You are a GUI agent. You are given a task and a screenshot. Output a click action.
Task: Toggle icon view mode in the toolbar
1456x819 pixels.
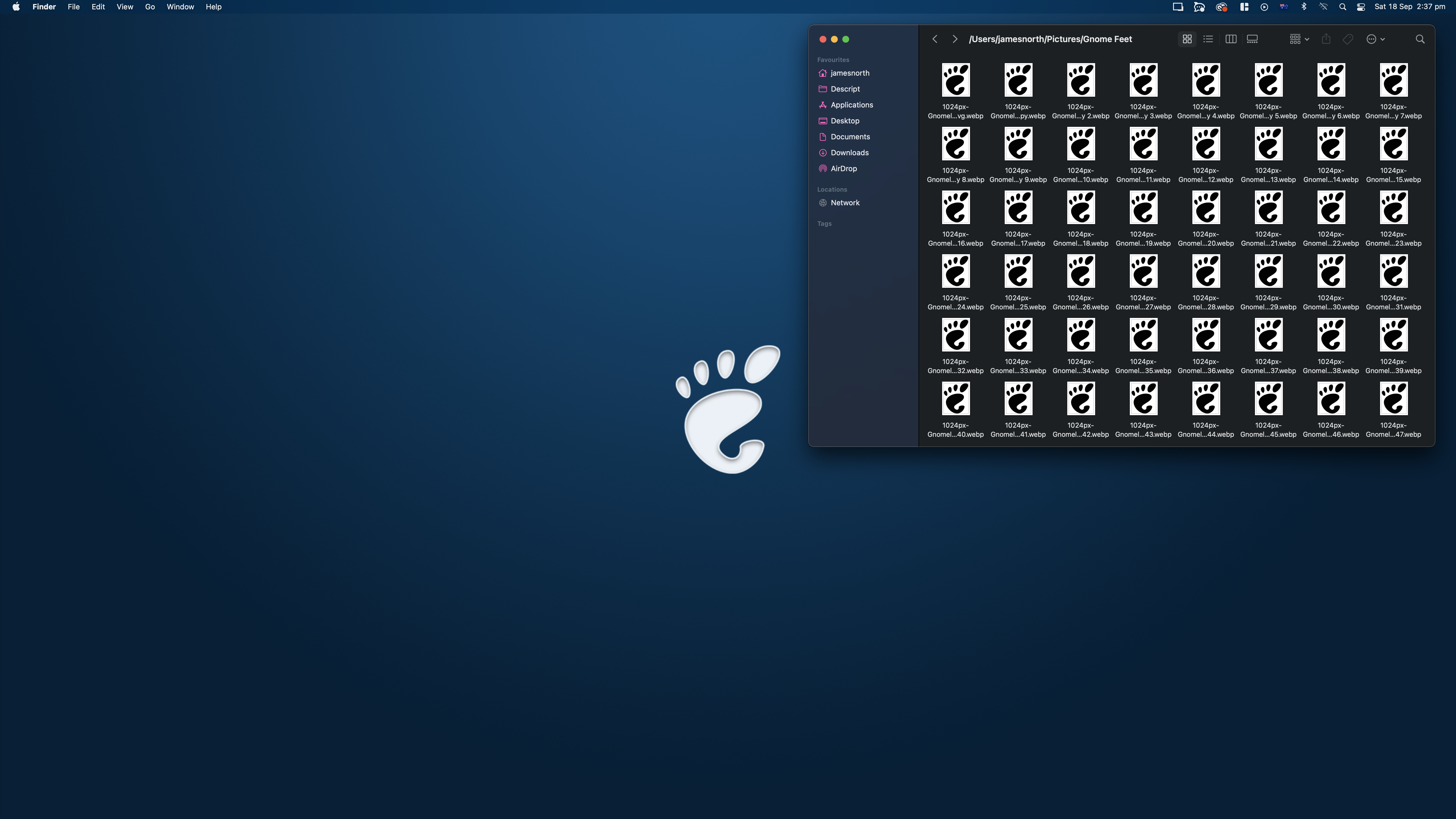point(1187,39)
